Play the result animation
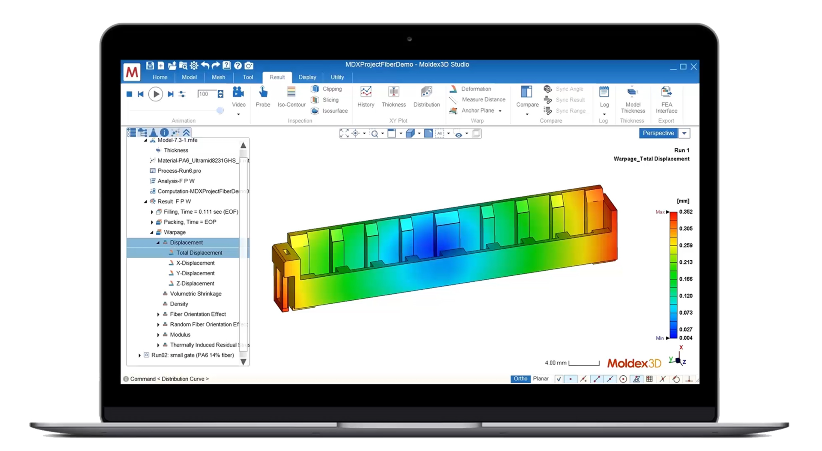 (155, 94)
